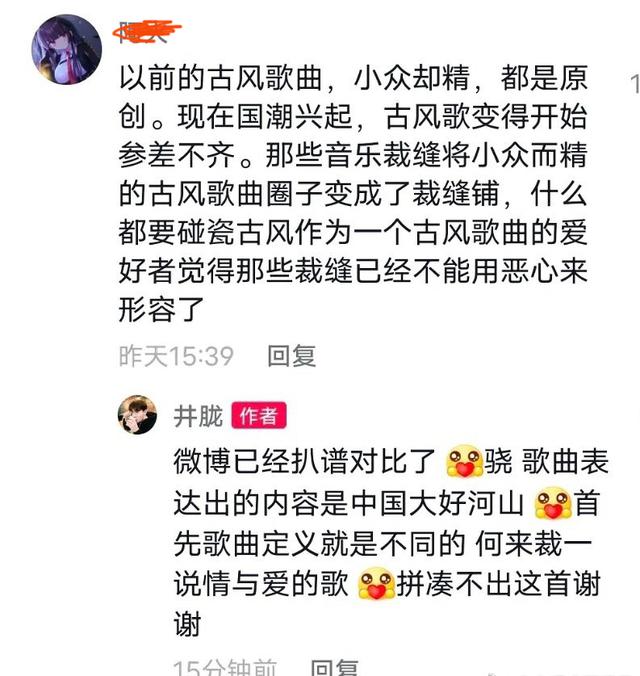Tap the partial like count beside first comment
640x676 pixels.
coord(635,84)
